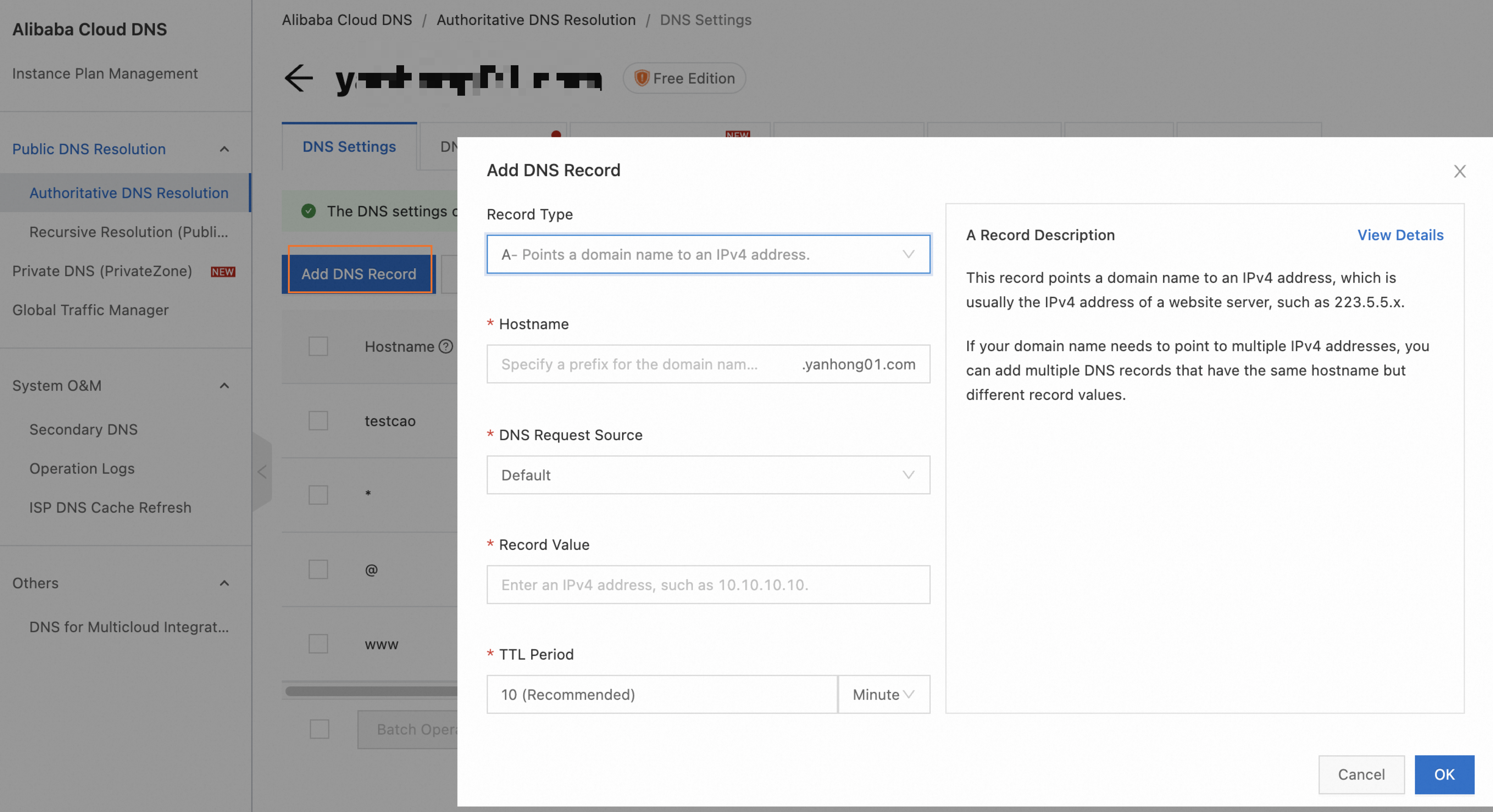The height and width of the screenshot is (812, 1493).
Task: Click the back arrow beside domain name
Action: click(x=298, y=78)
